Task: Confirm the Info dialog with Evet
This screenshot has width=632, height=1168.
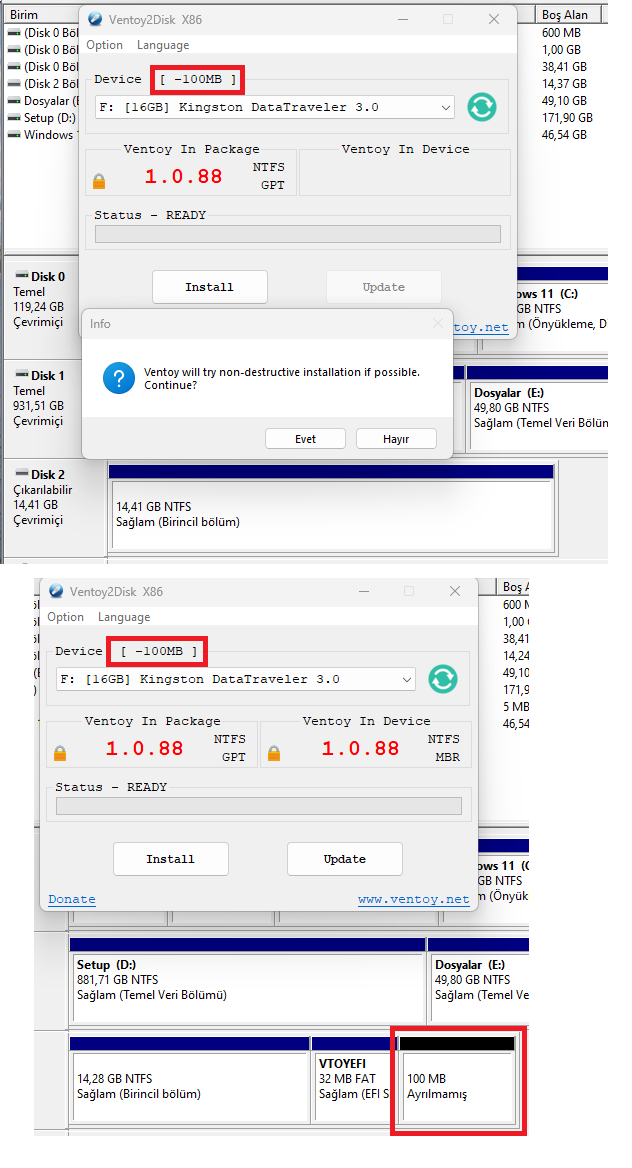Action: pyautogui.click(x=306, y=439)
